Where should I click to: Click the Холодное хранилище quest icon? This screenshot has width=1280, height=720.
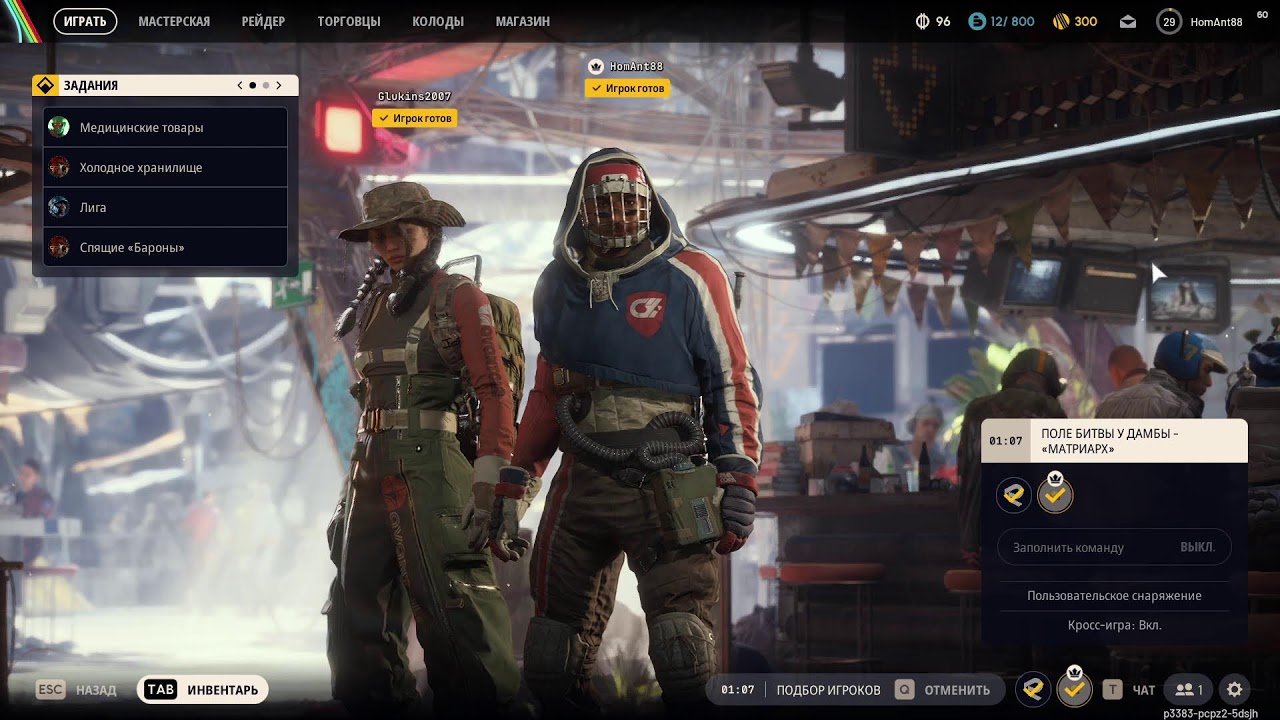pos(59,167)
